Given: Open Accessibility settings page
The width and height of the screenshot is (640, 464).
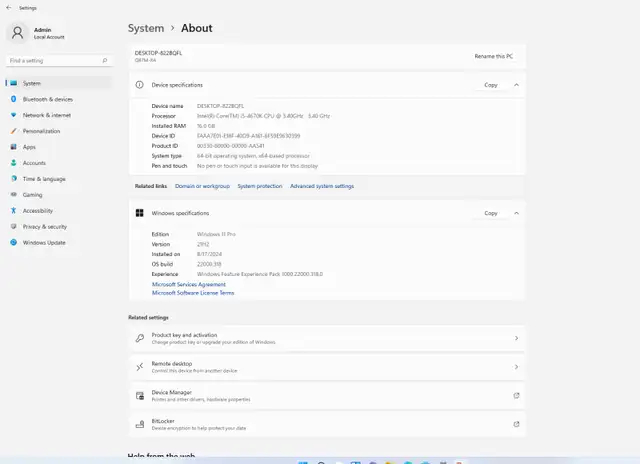Looking at the screenshot, I should tap(59, 211).
